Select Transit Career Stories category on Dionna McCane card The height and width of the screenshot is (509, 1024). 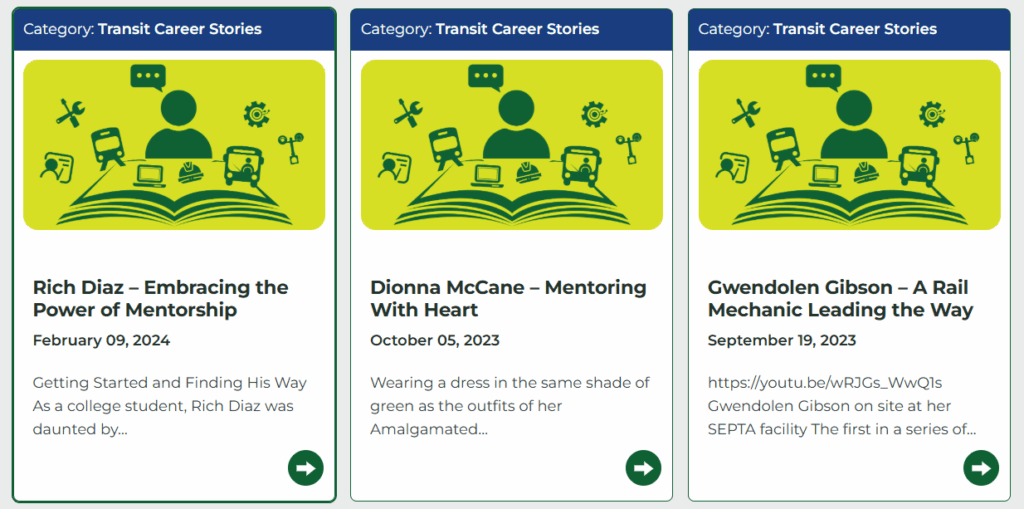(517, 29)
